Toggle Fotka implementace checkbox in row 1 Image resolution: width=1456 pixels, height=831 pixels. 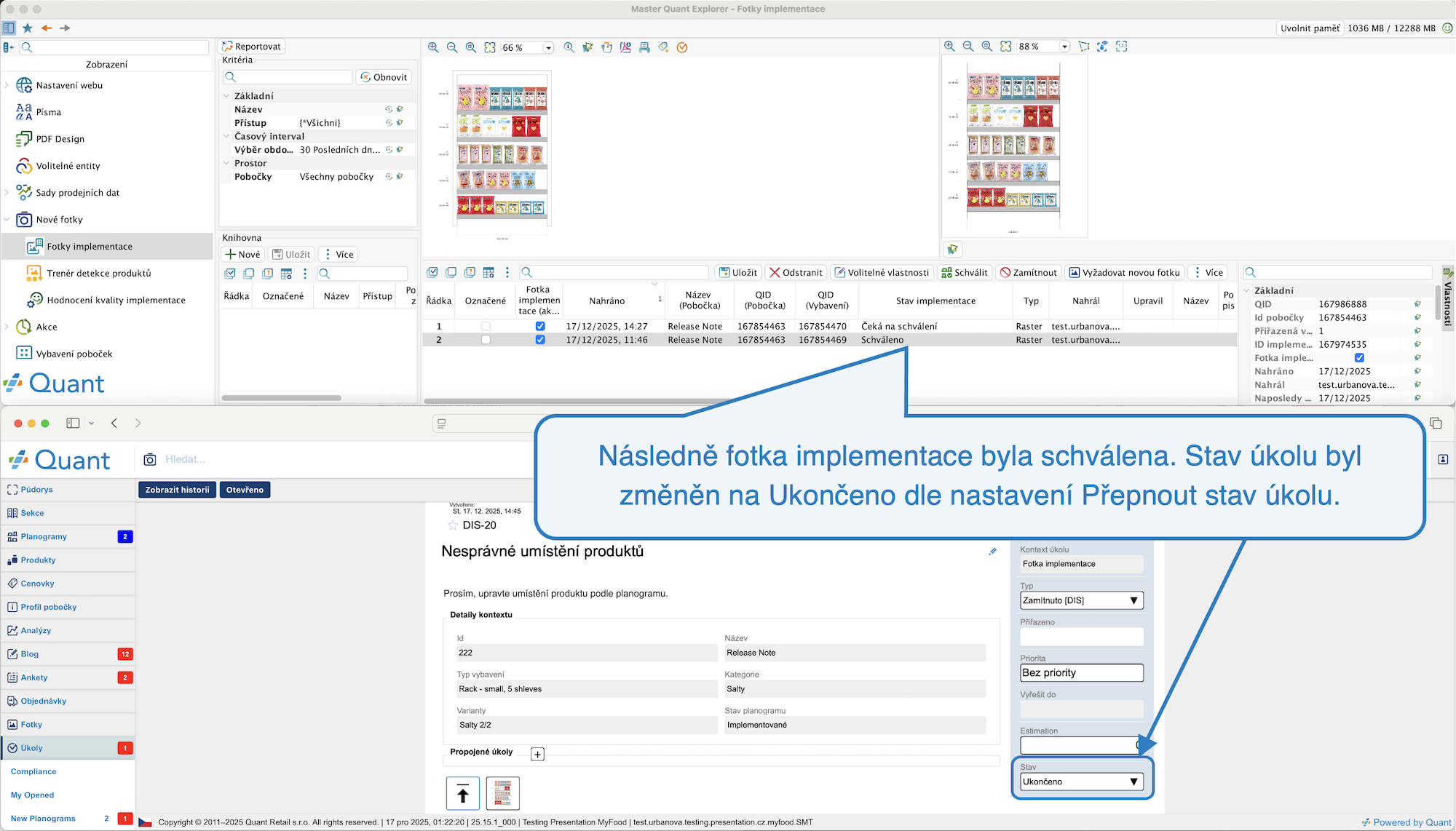[540, 327]
